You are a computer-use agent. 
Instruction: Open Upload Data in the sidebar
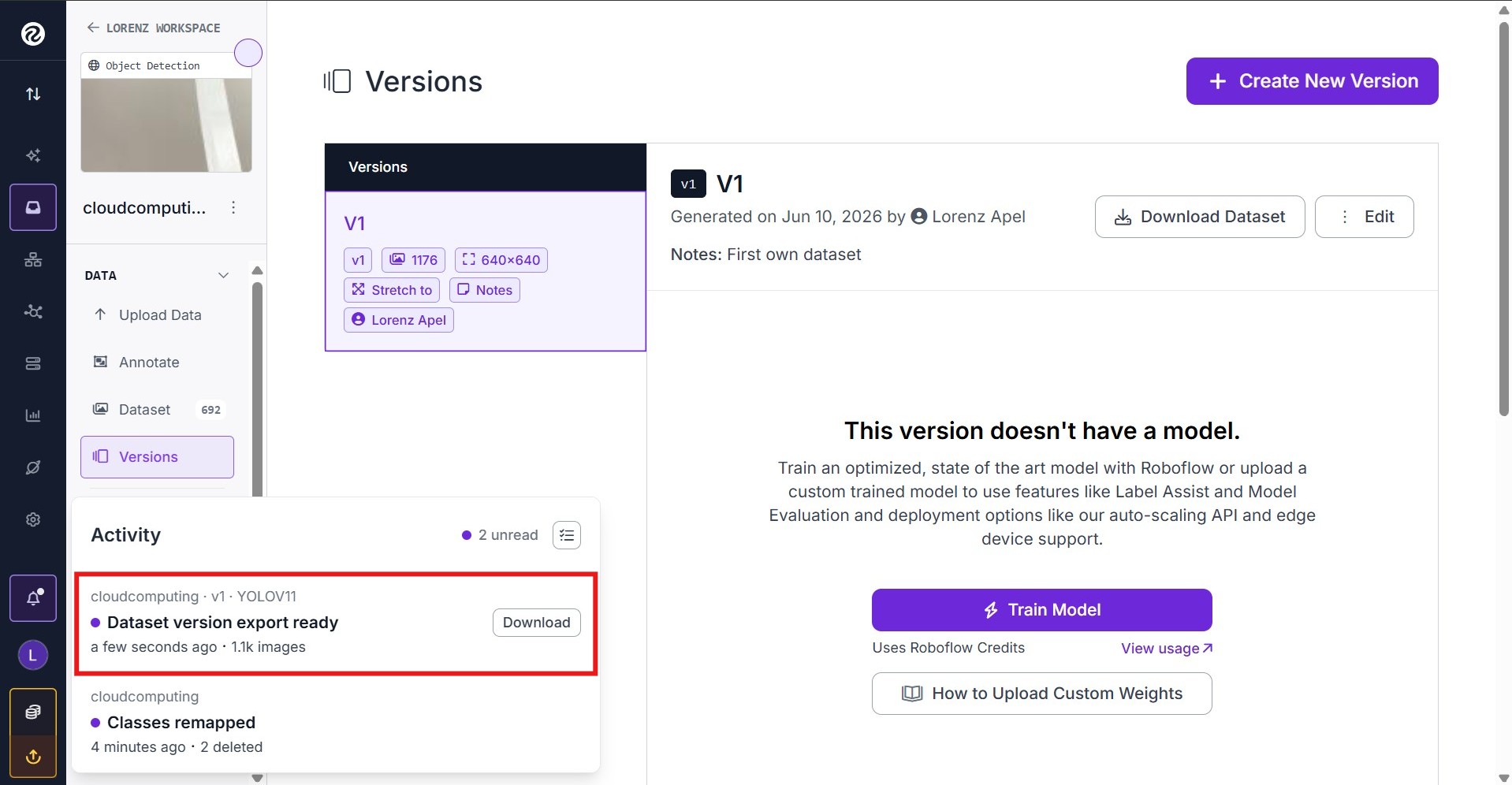click(x=158, y=314)
